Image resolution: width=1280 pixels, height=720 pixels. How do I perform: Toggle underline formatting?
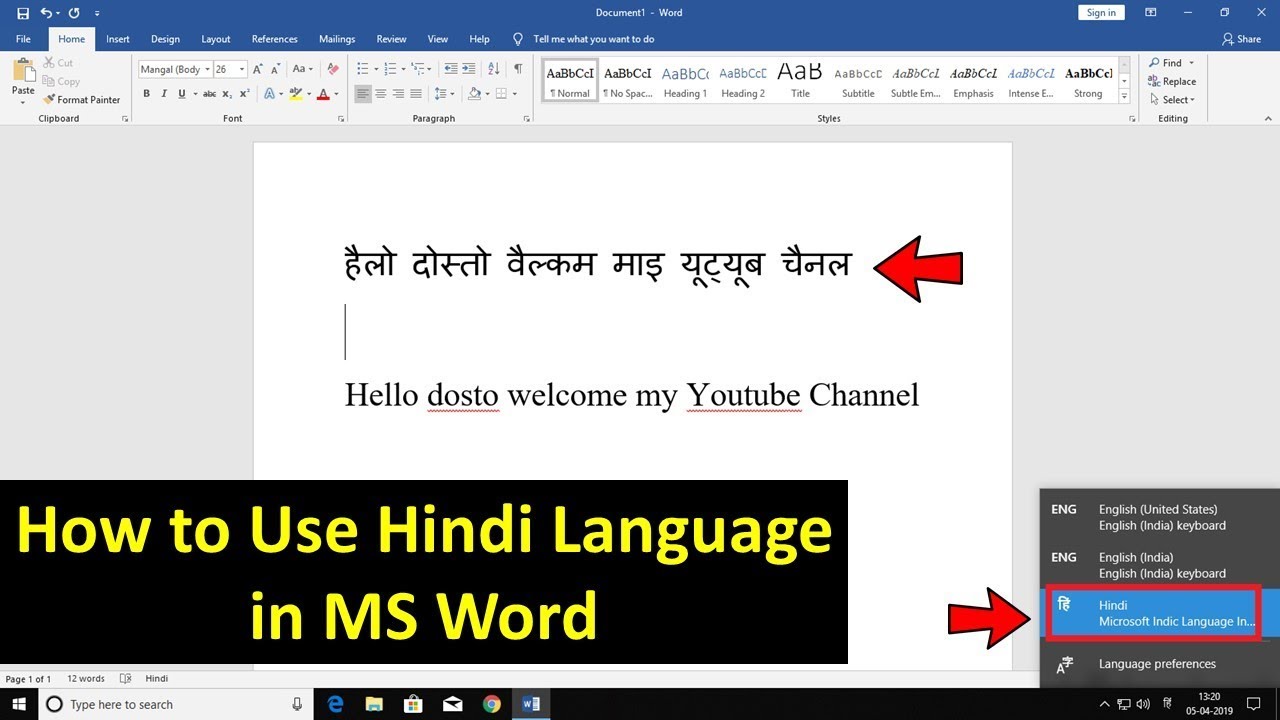[x=181, y=94]
